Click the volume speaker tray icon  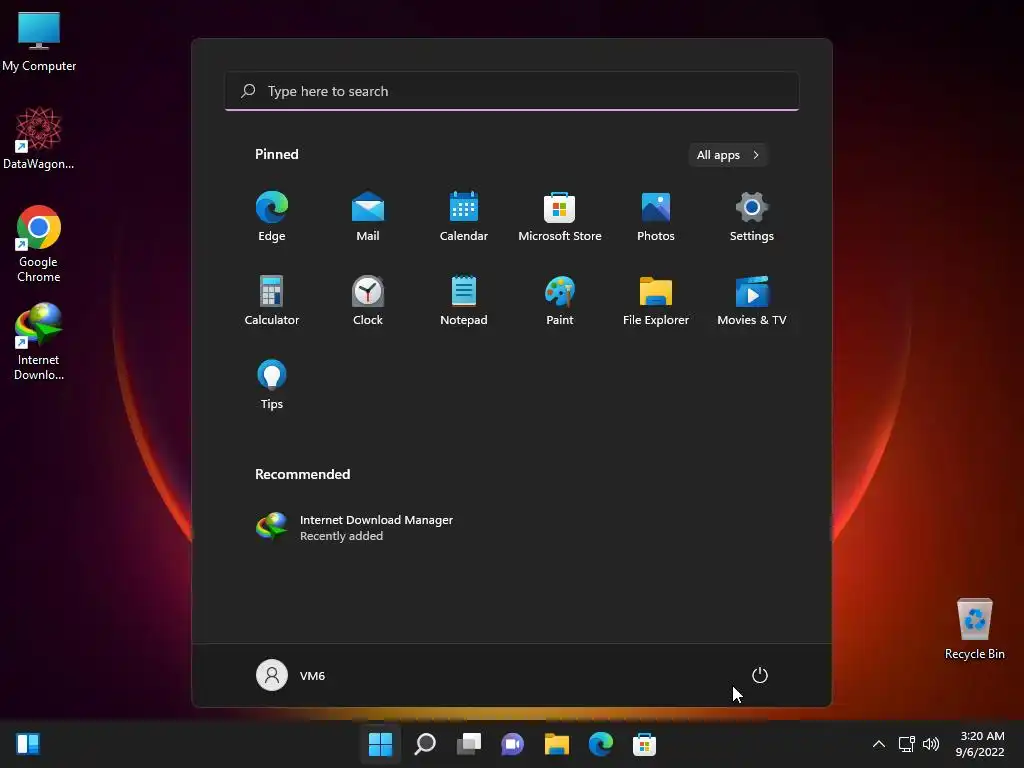point(931,744)
